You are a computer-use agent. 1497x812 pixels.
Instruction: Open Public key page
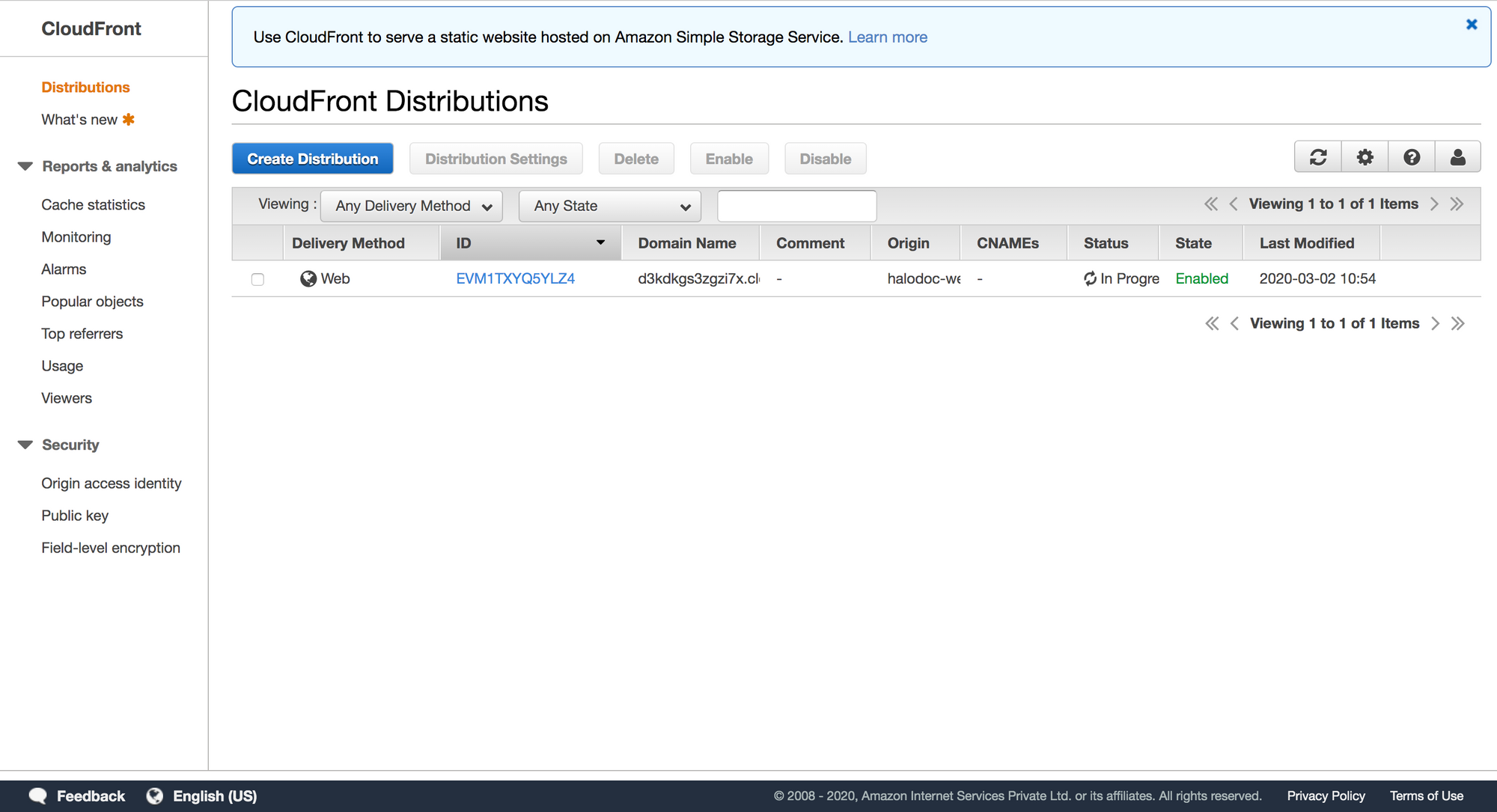pos(75,516)
